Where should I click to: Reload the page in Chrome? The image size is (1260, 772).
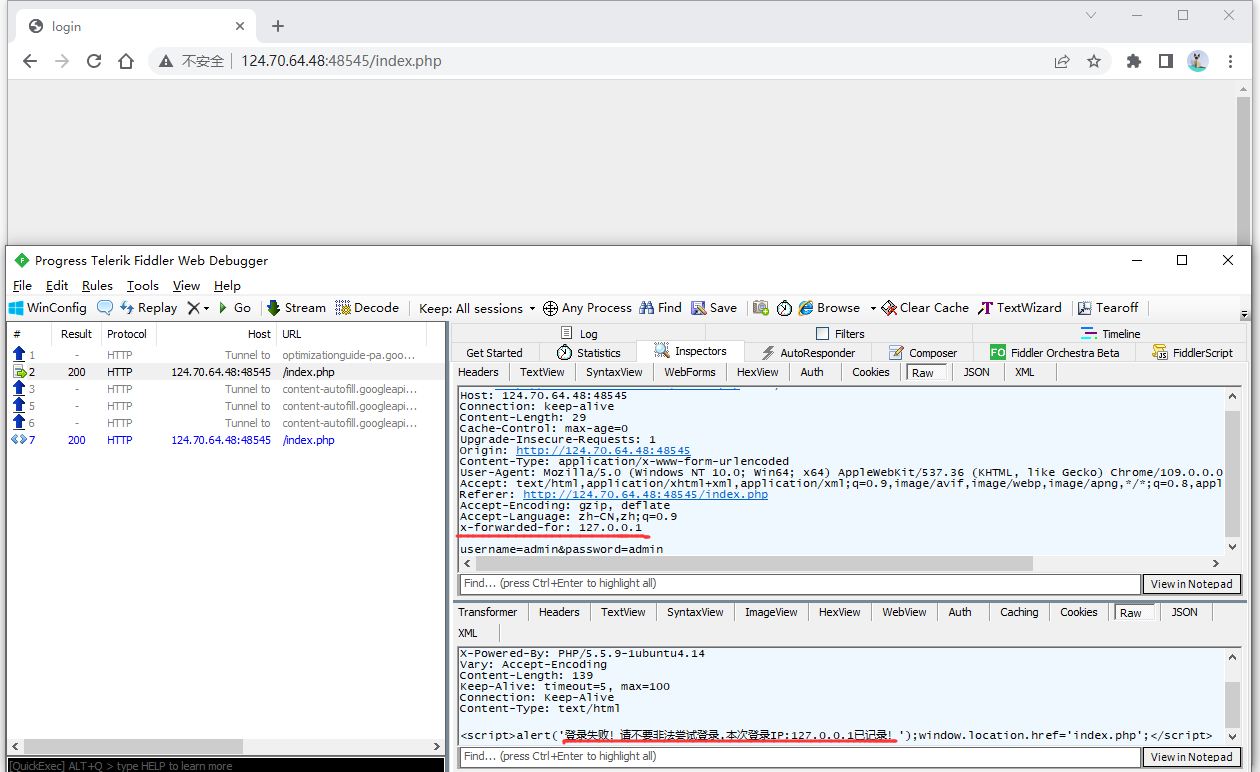point(94,61)
